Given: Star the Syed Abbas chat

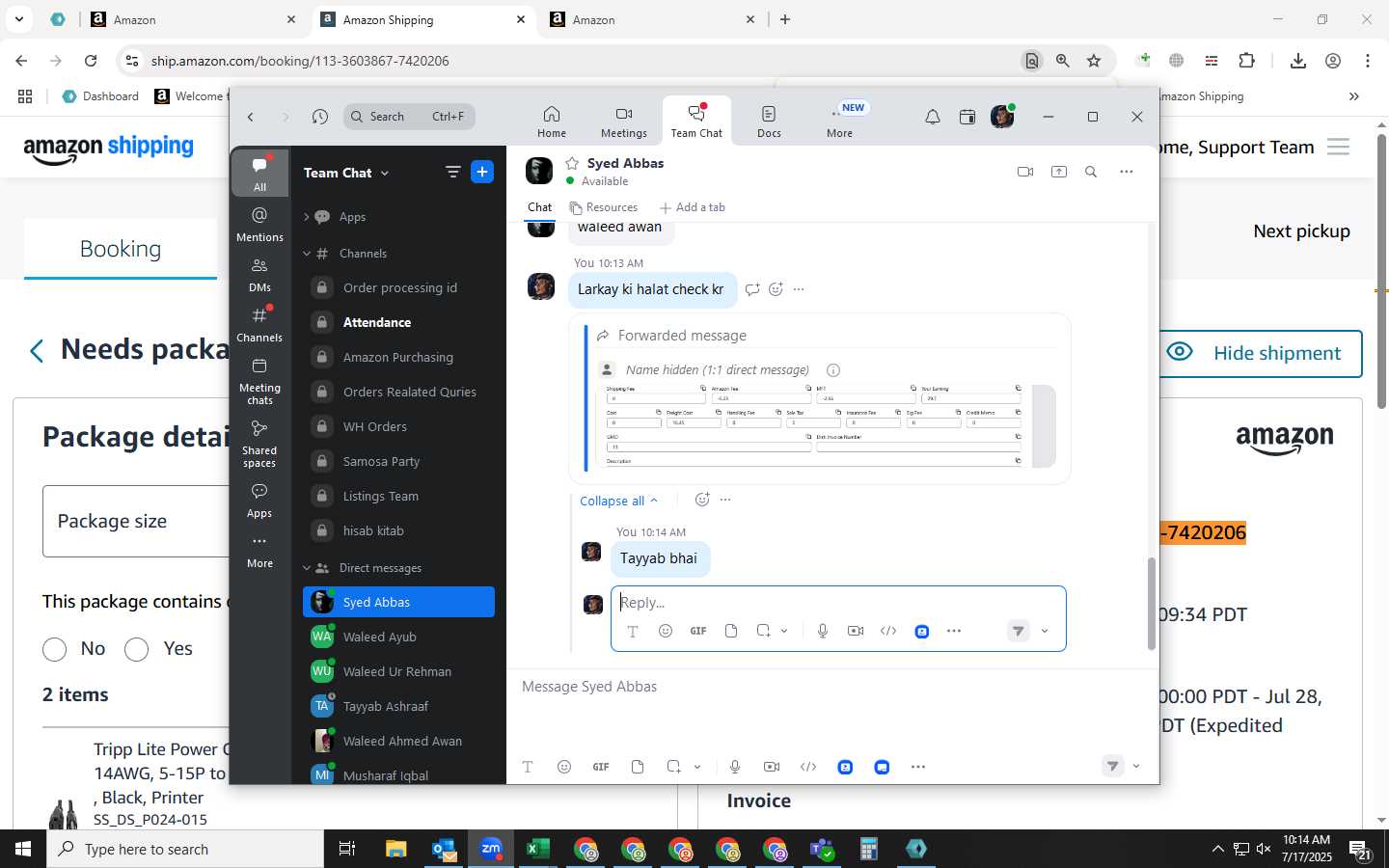Looking at the screenshot, I should [x=572, y=163].
